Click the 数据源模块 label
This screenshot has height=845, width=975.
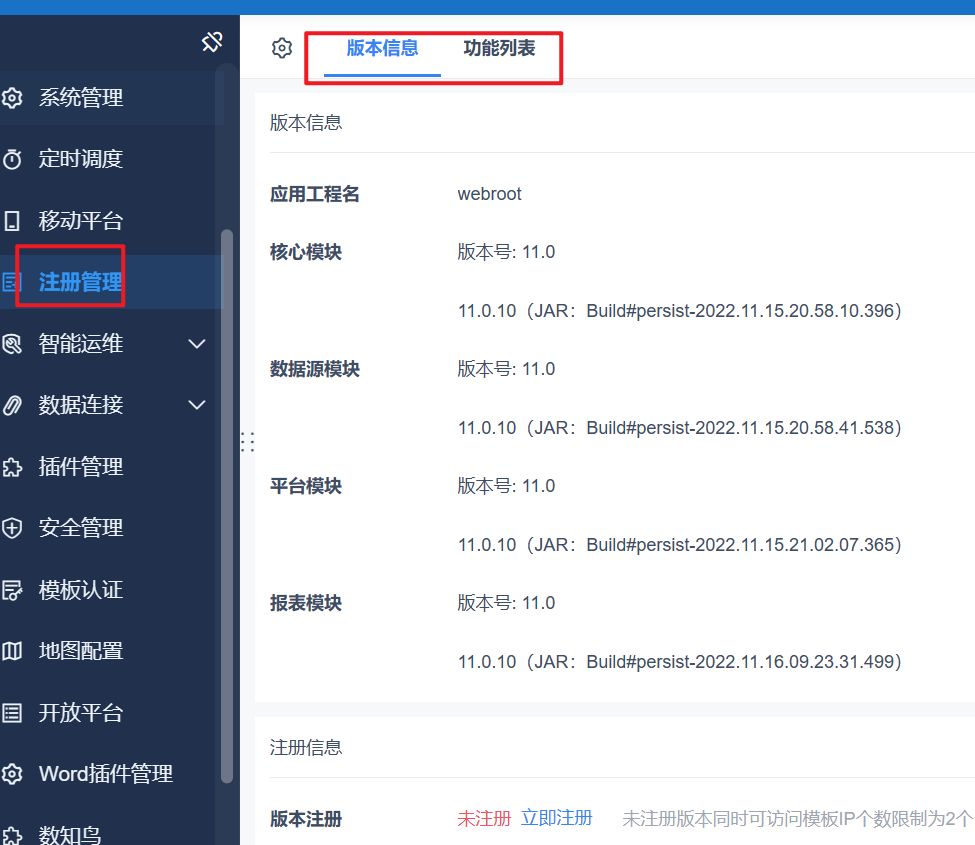tap(315, 369)
